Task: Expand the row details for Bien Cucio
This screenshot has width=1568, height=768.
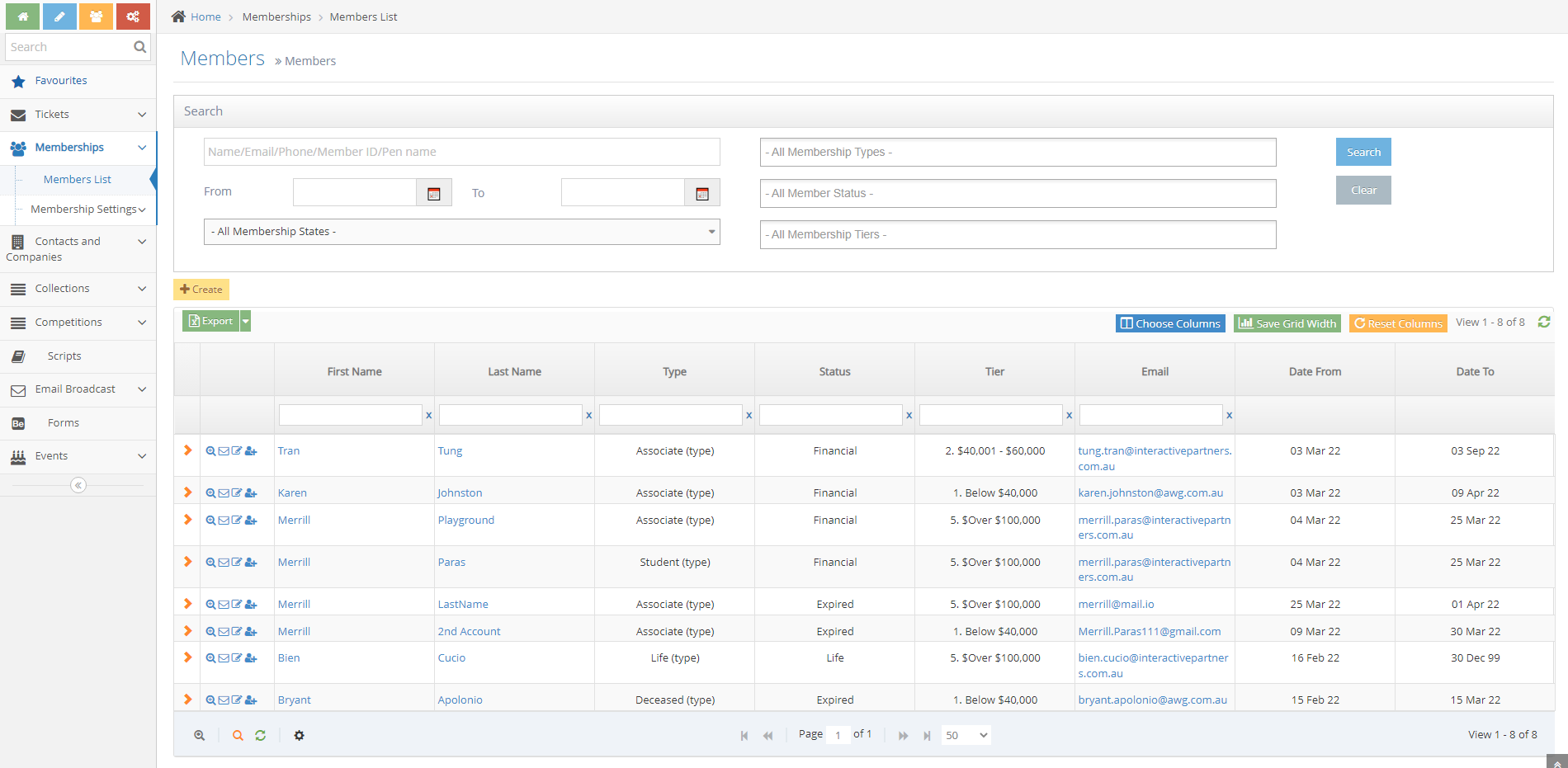Action: point(187,657)
